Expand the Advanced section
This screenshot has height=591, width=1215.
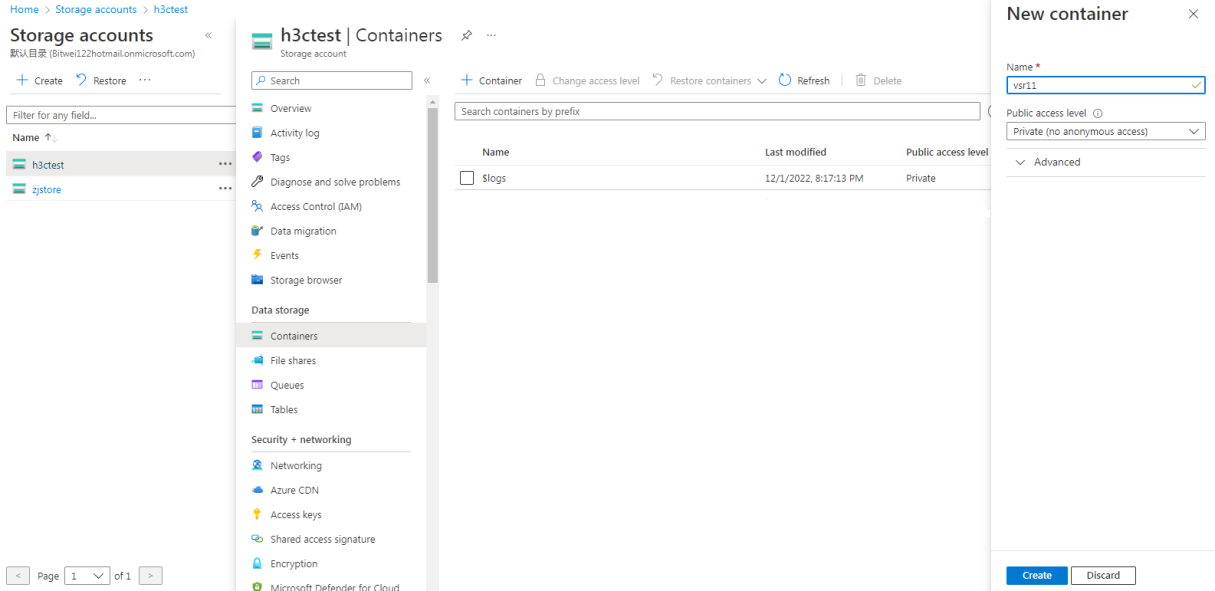point(1047,162)
